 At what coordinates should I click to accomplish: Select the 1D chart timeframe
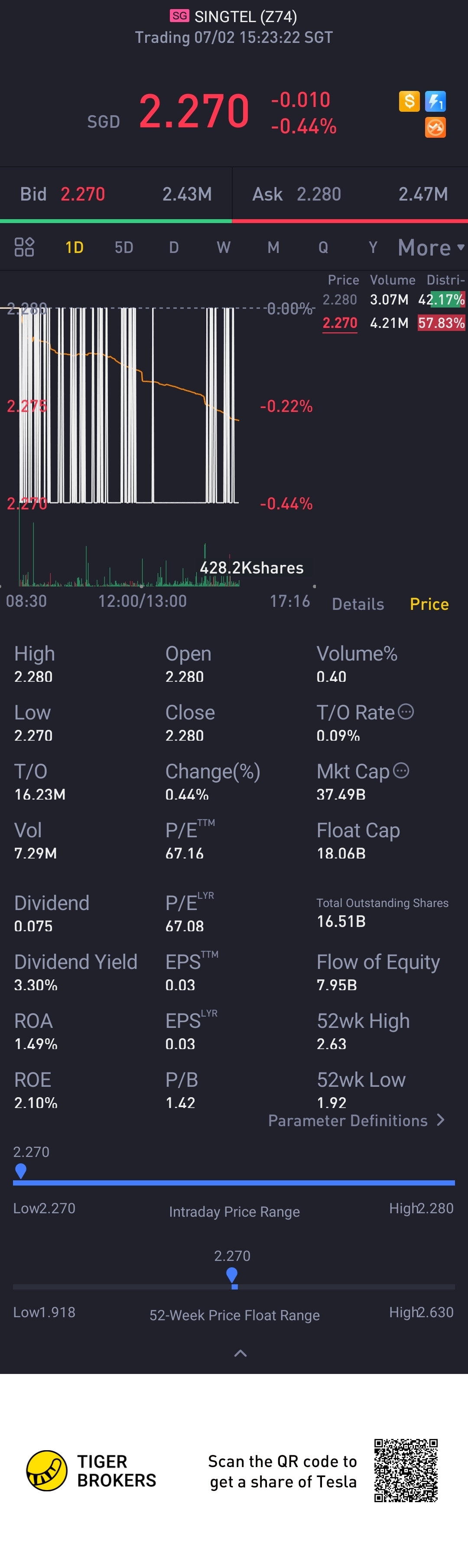point(74,248)
